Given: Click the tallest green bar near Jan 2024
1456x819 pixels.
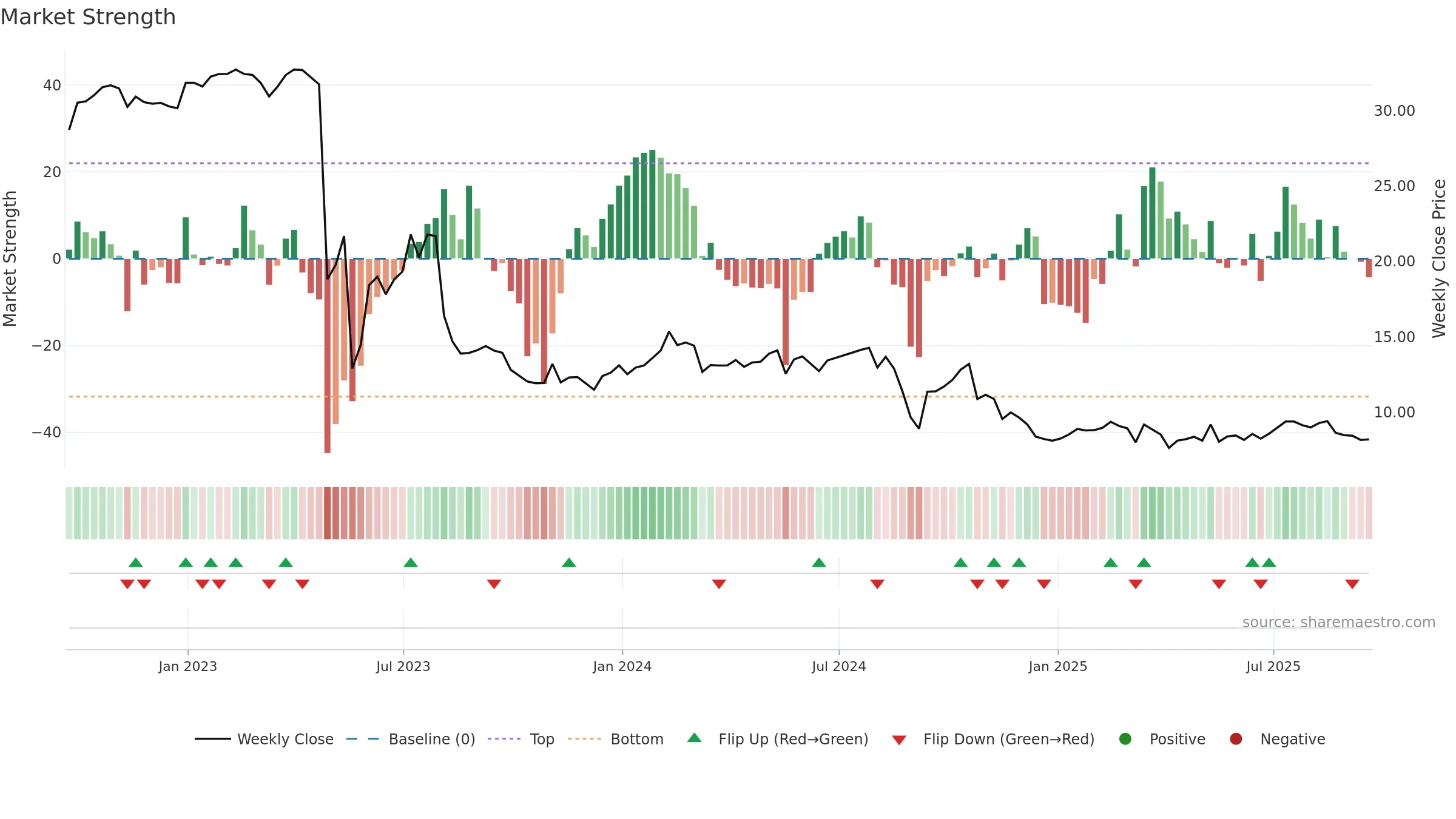Looking at the screenshot, I should coord(652,204).
